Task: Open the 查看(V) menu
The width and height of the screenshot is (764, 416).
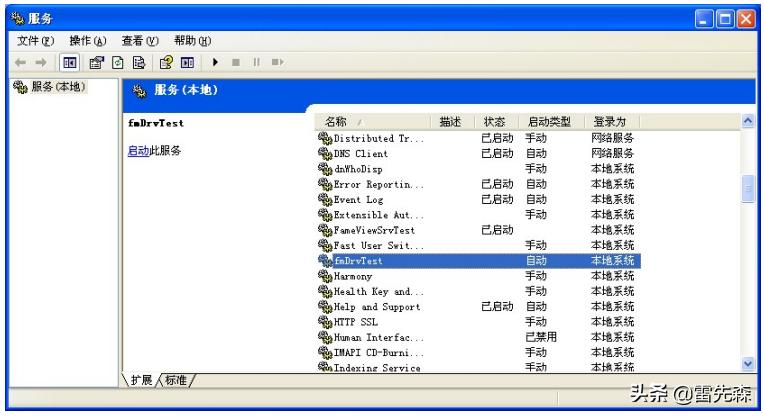Action: (x=140, y=41)
